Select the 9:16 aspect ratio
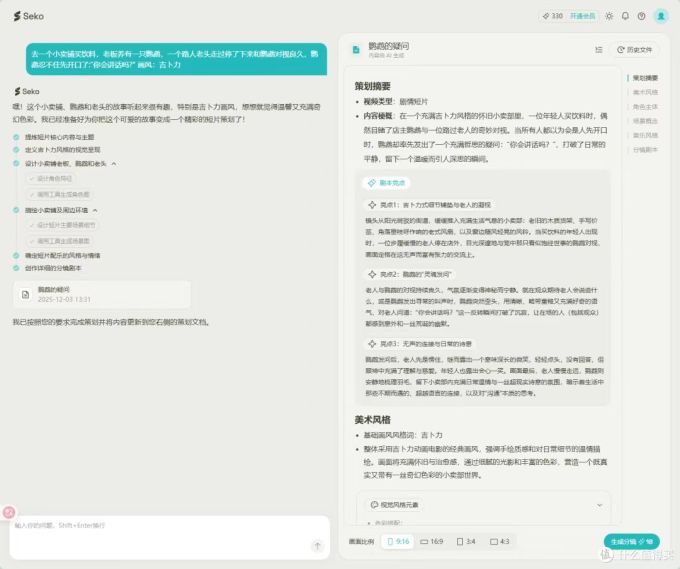The width and height of the screenshot is (680, 569). point(398,542)
